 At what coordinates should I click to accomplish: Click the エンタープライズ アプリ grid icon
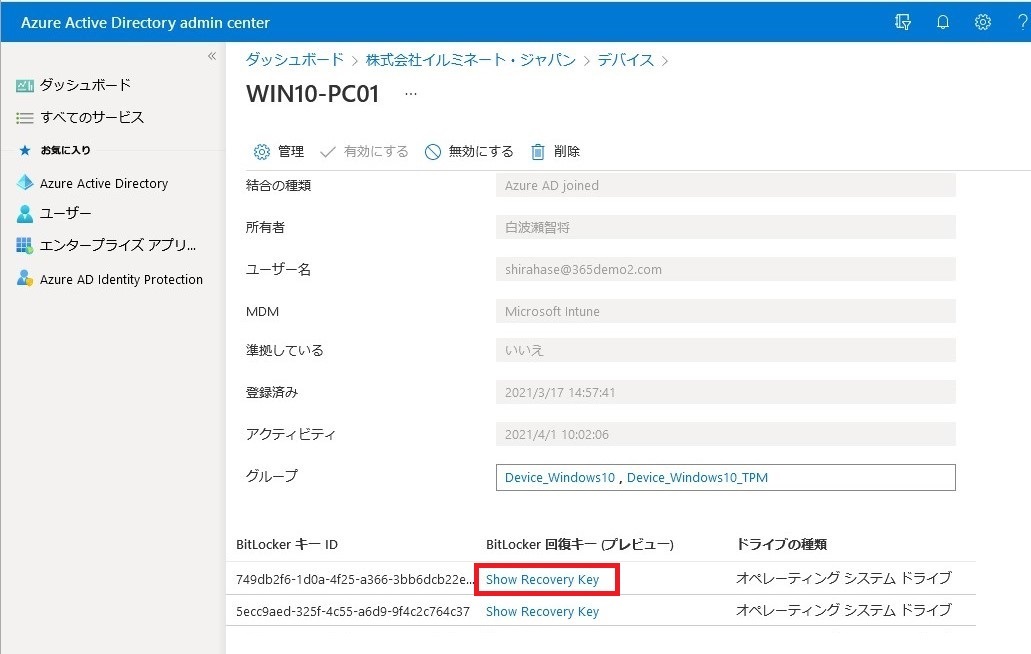24,246
